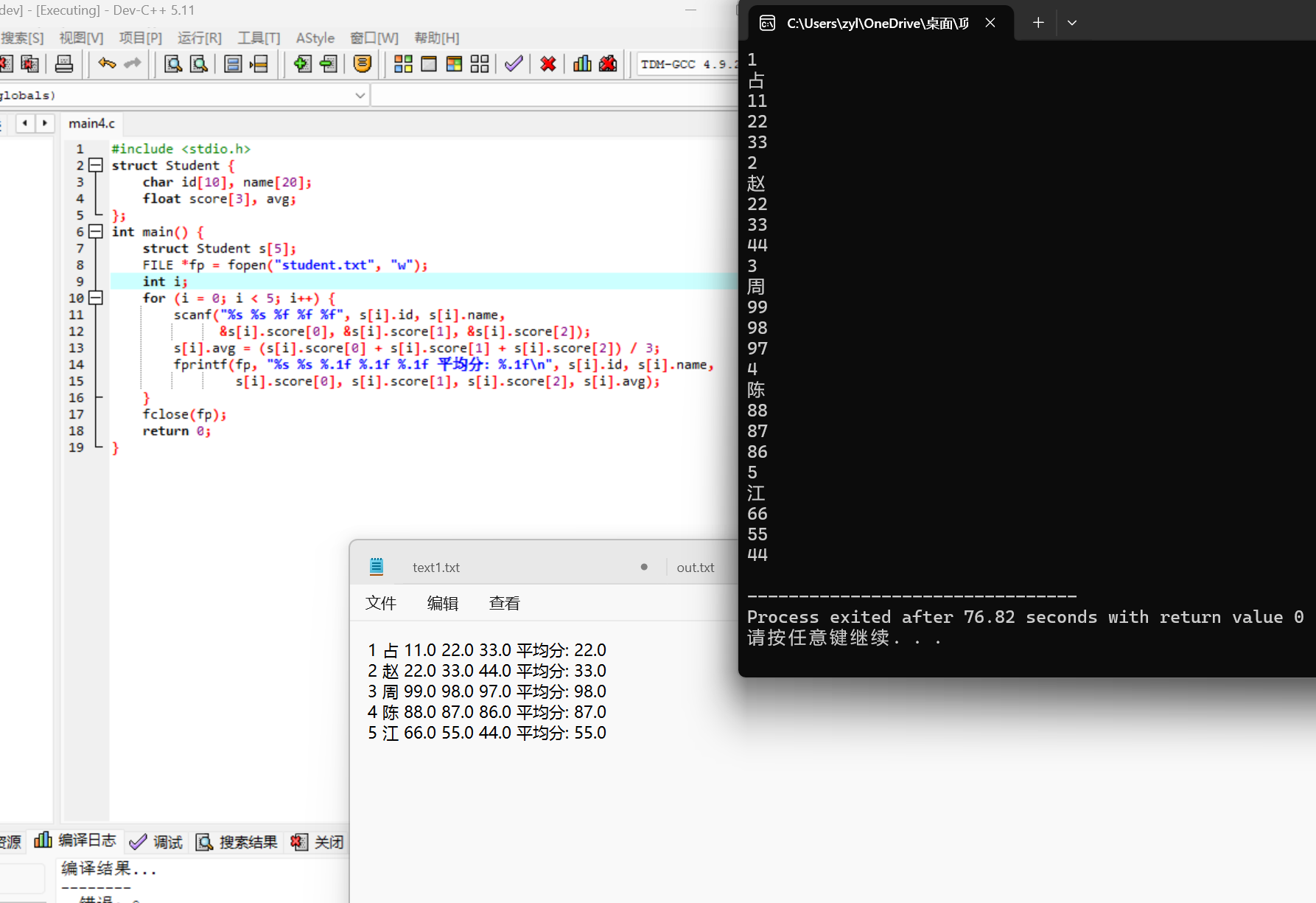The width and height of the screenshot is (1316, 903).
Task: Switch to the 调试 bottom tab
Action: pos(155,842)
